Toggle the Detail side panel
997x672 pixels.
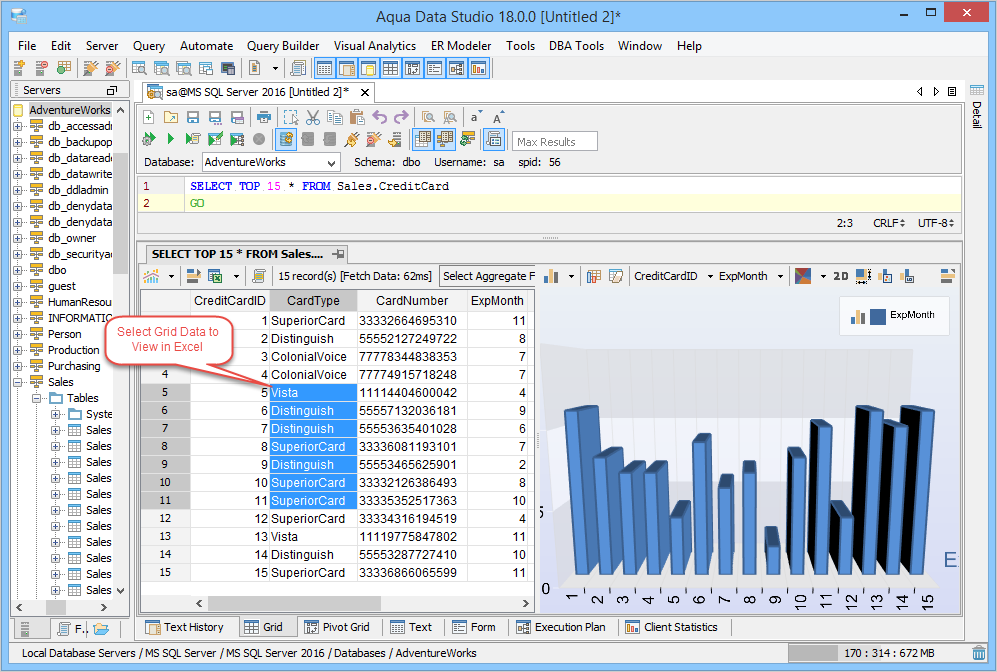point(977,114)
